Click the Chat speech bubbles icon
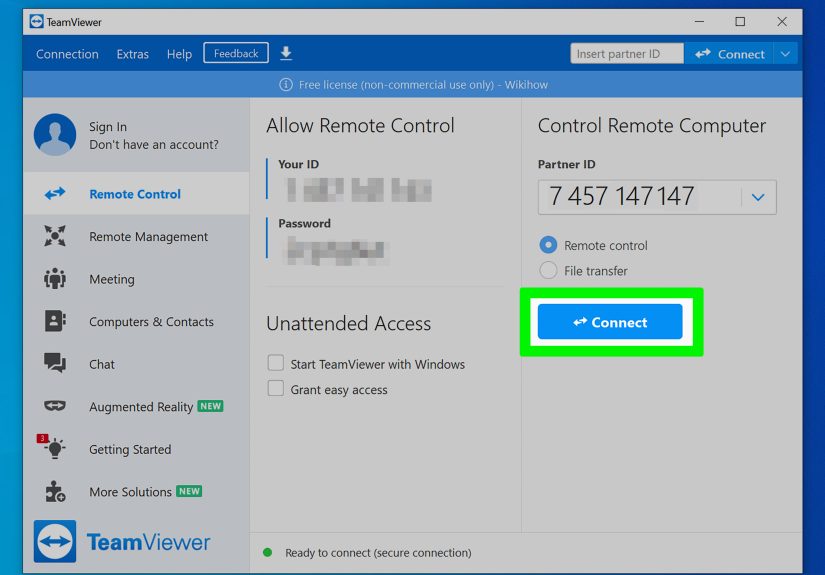The height and width of the screenshot is (575, 825). (55, 363)
